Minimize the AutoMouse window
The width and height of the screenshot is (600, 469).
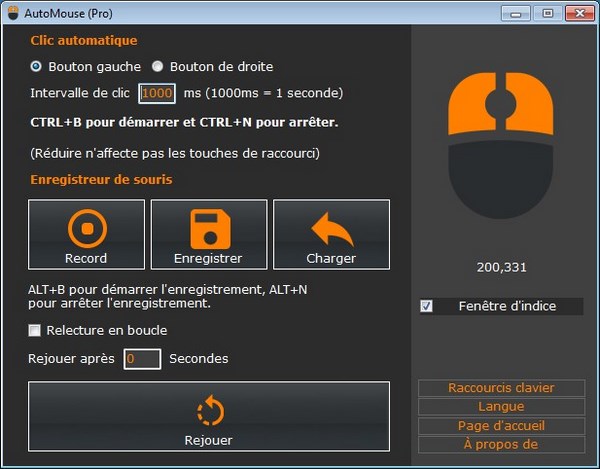tap(516, 14)
